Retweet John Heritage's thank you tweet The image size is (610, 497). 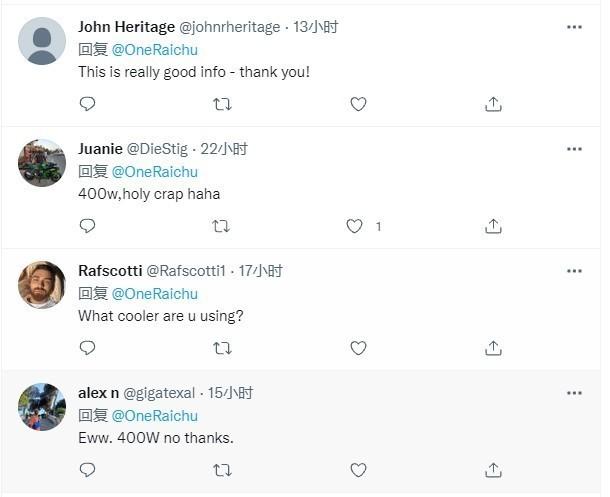click(222, 104)
